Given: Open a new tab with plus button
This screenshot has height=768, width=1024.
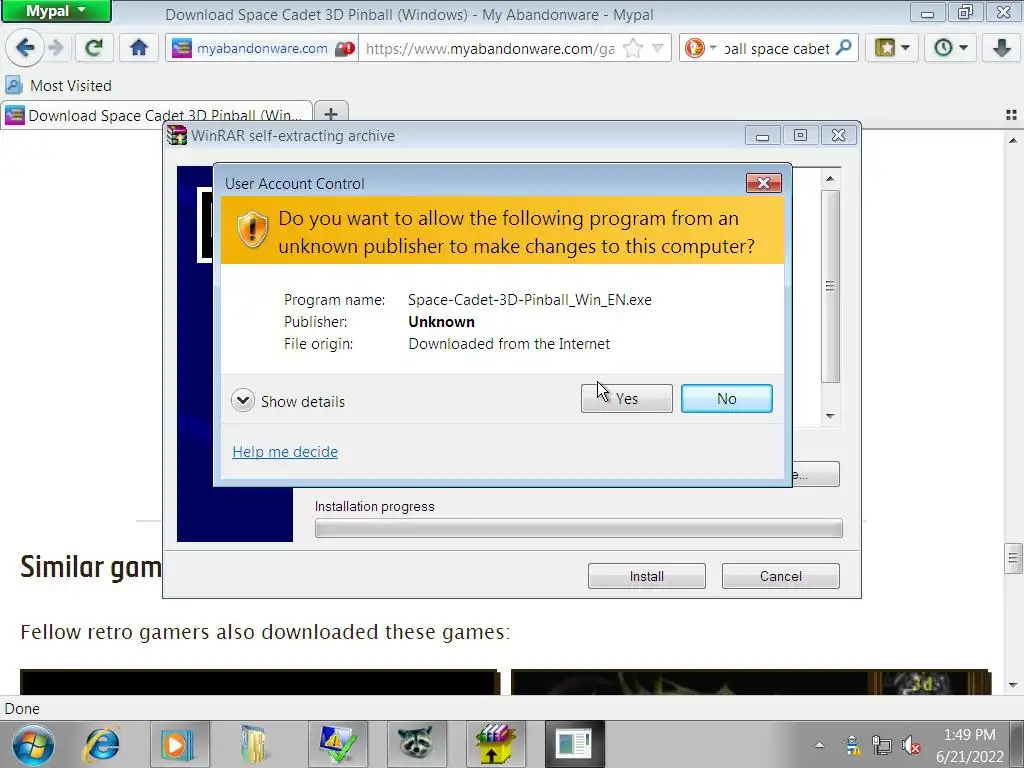Looking at the screenshot, I should click(x=331, y=115).
